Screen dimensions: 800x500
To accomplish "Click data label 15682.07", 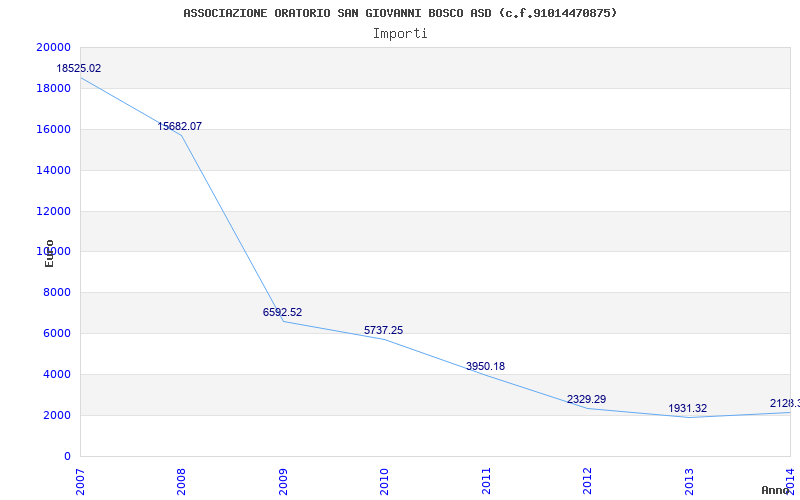I will [x=180, y=127].
